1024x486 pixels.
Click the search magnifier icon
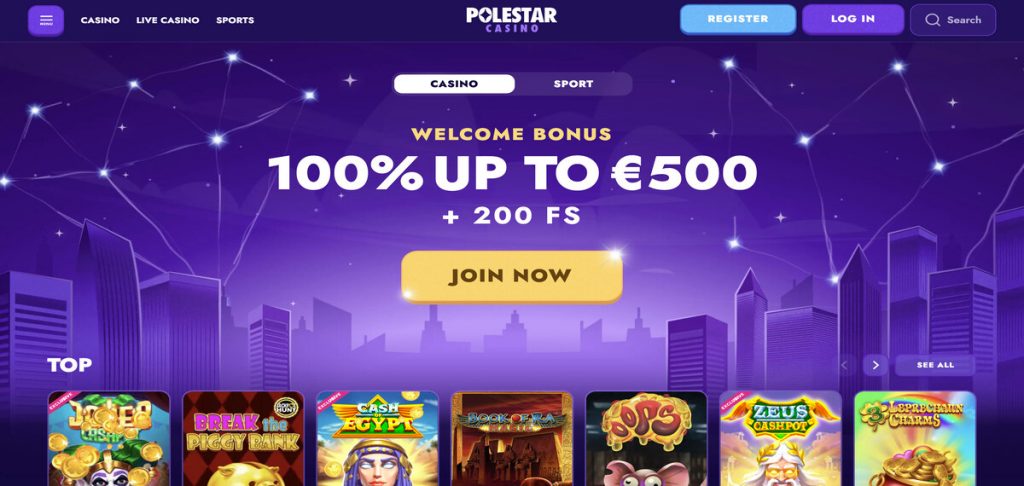[933, 20]
